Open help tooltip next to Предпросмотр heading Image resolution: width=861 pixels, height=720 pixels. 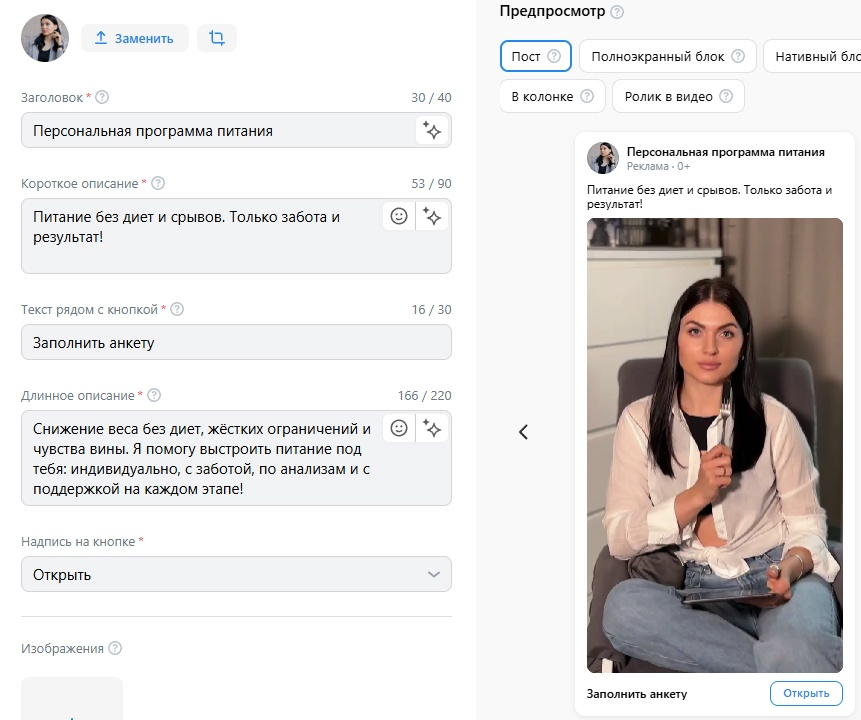617,12
